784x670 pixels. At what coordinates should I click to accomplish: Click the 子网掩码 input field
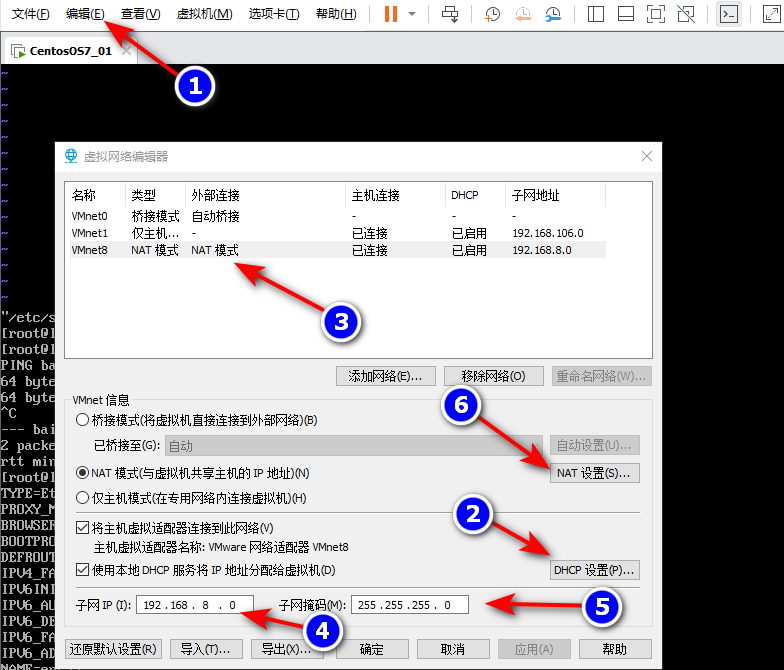click(410, 605)
